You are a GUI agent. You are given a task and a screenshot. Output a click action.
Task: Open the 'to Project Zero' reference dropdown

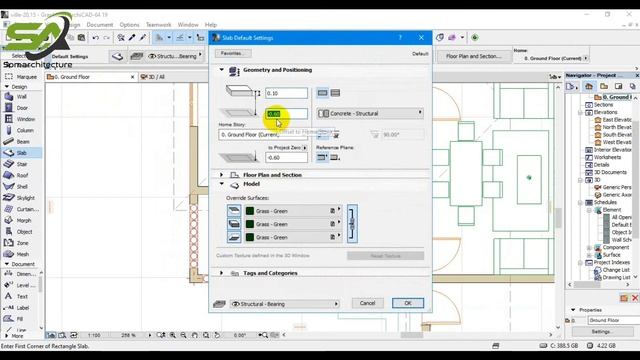pyautogui.click(x=304, y=147)
